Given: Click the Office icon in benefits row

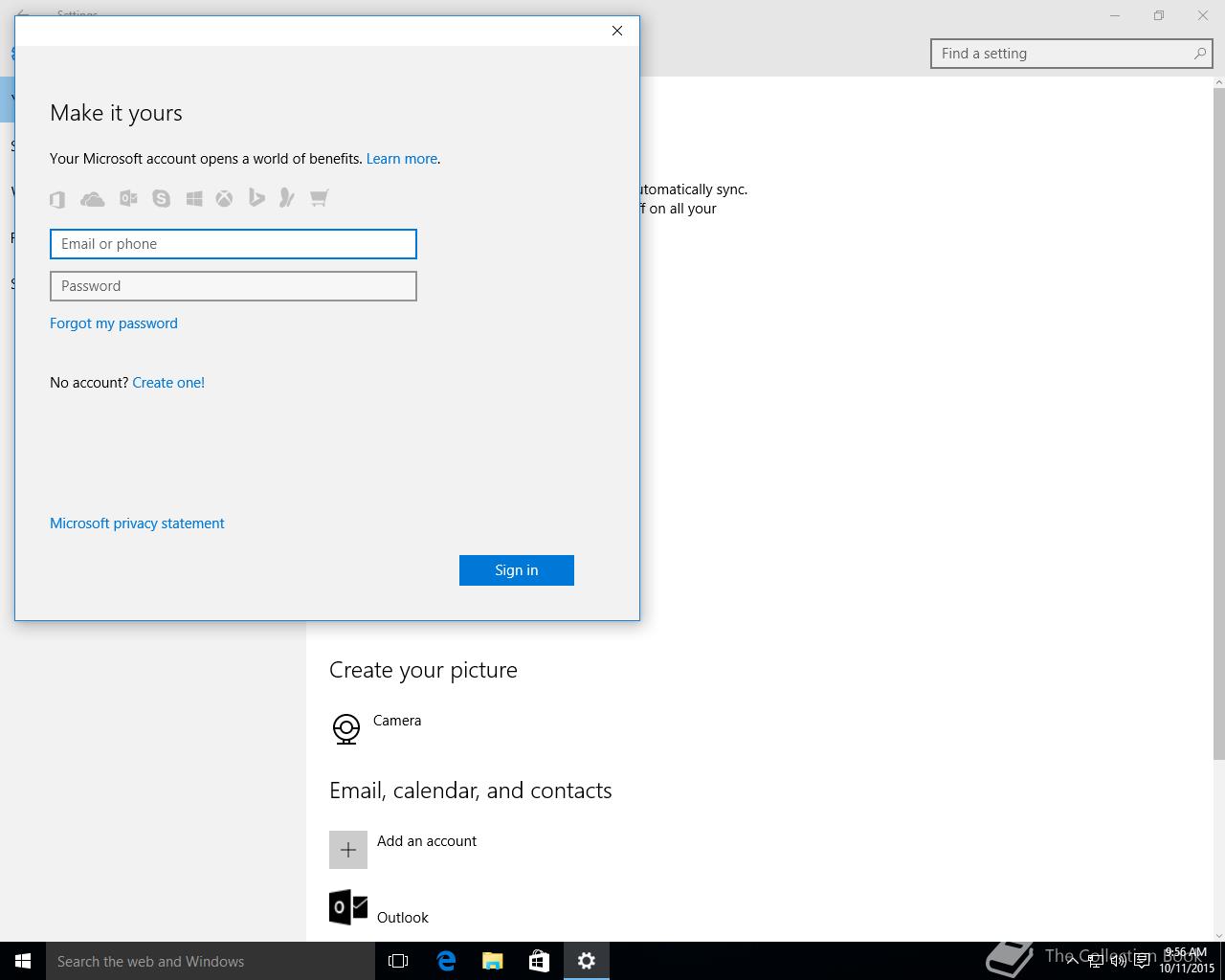Looking at the screenshot, I should click(x=57, y=198).
